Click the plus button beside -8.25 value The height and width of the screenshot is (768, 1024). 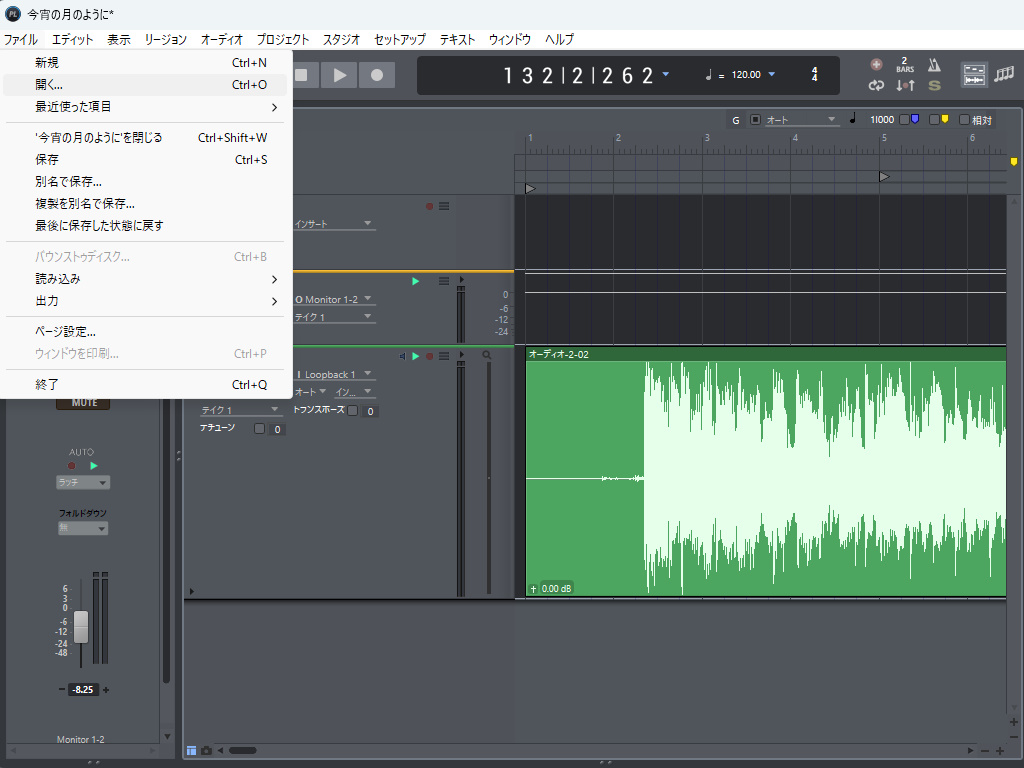106,690
